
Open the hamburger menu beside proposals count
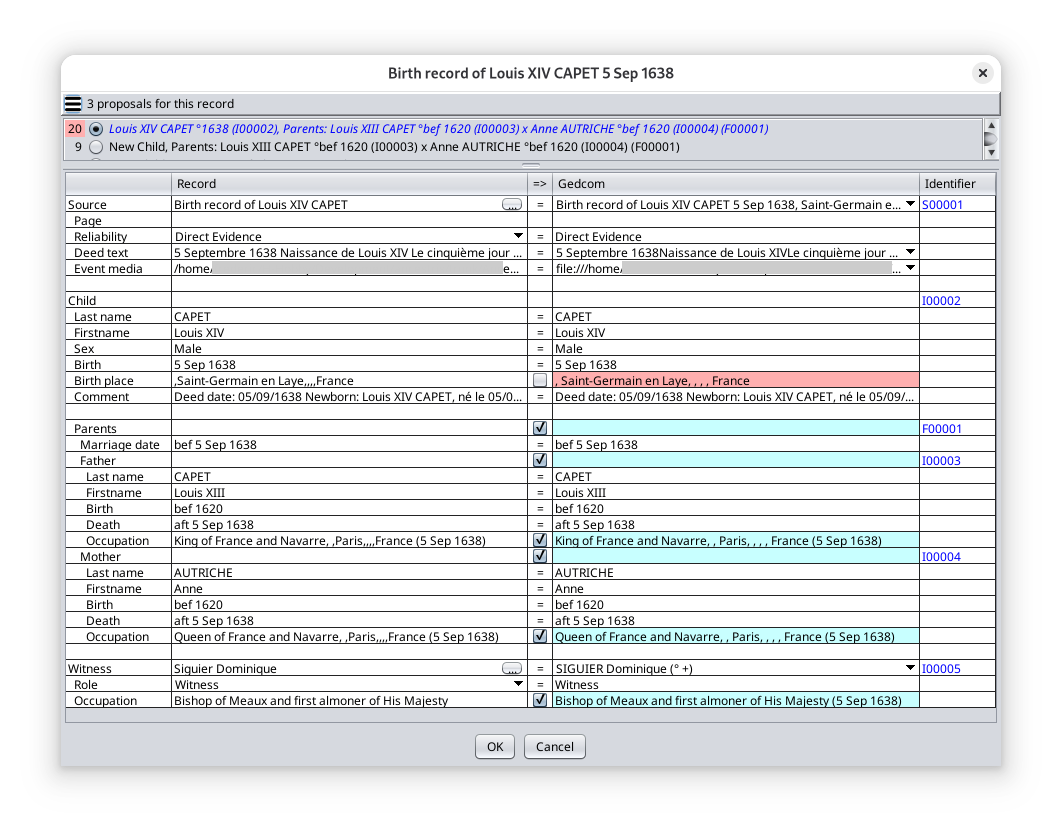73,104
